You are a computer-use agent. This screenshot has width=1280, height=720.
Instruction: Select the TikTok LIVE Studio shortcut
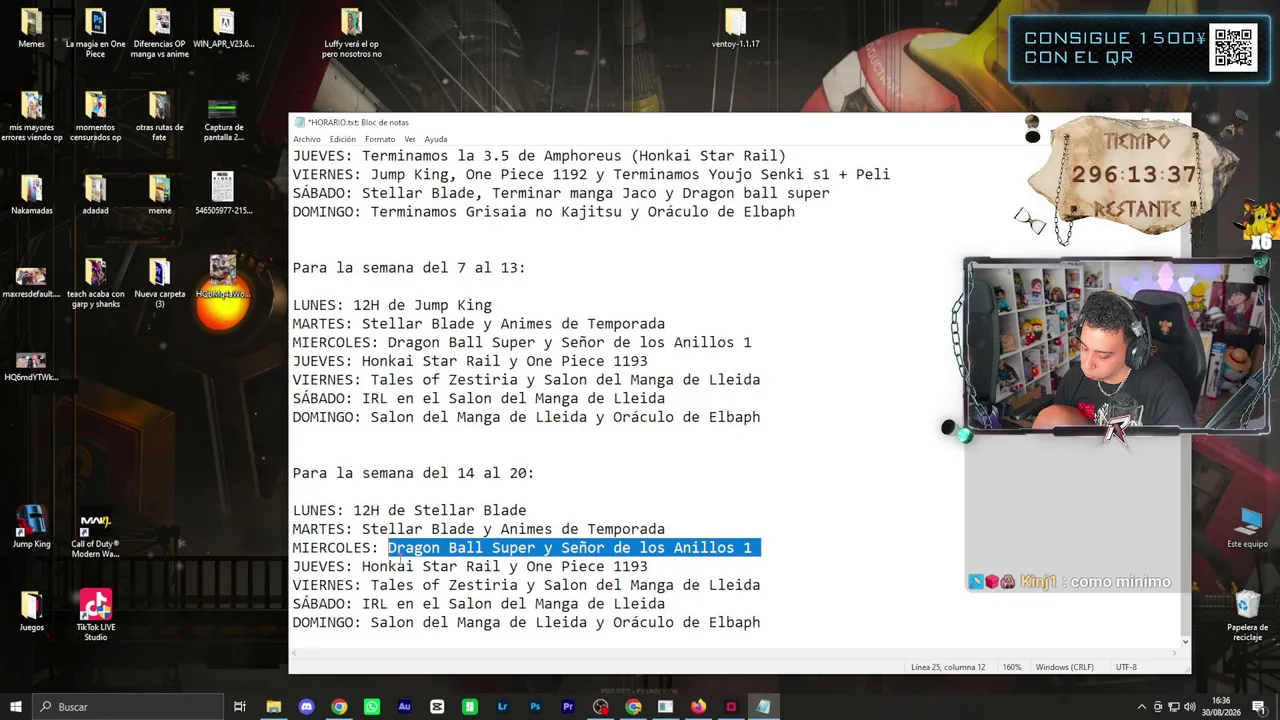95,616
